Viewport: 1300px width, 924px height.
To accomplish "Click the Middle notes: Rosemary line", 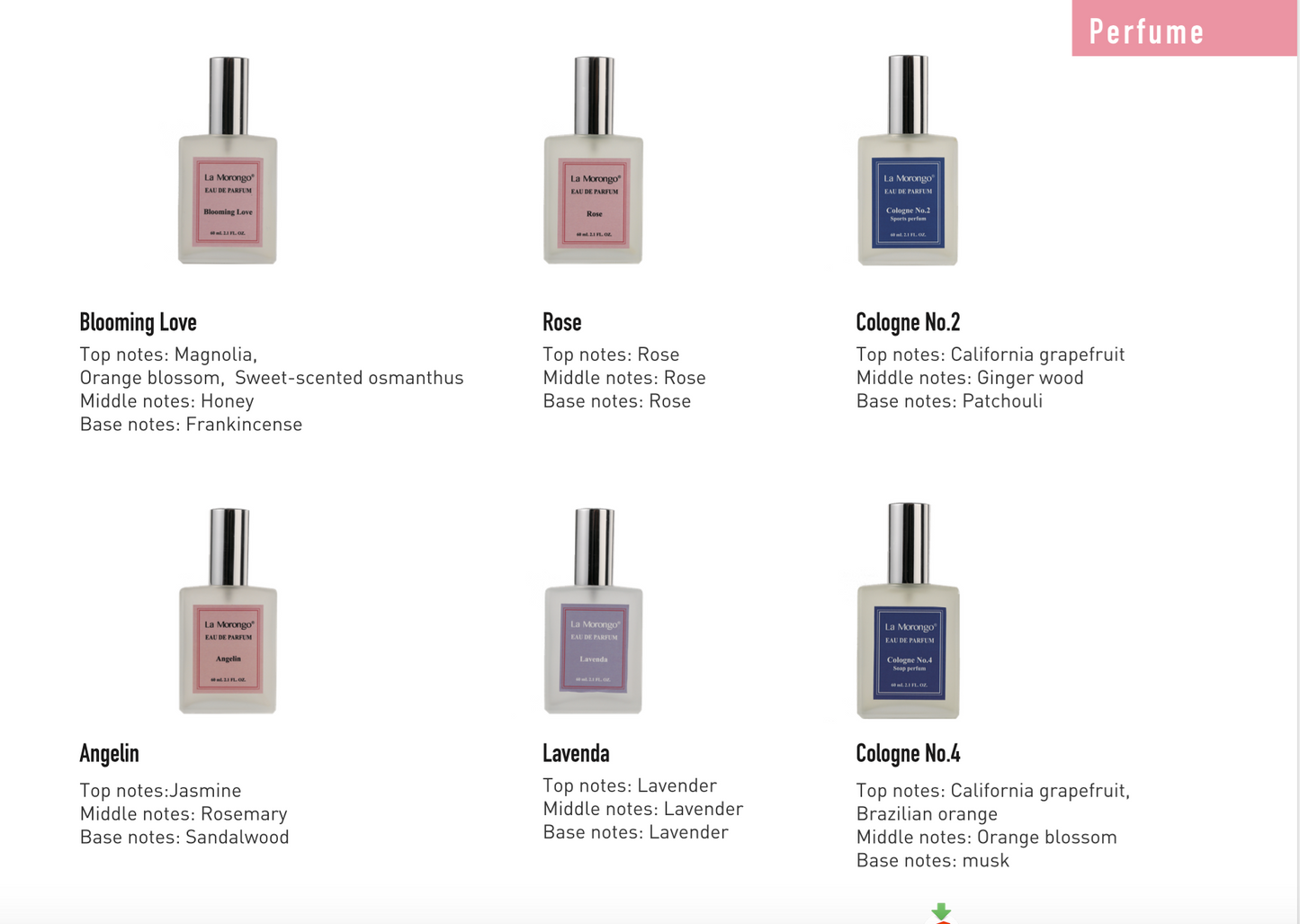I will coord(184,813).
